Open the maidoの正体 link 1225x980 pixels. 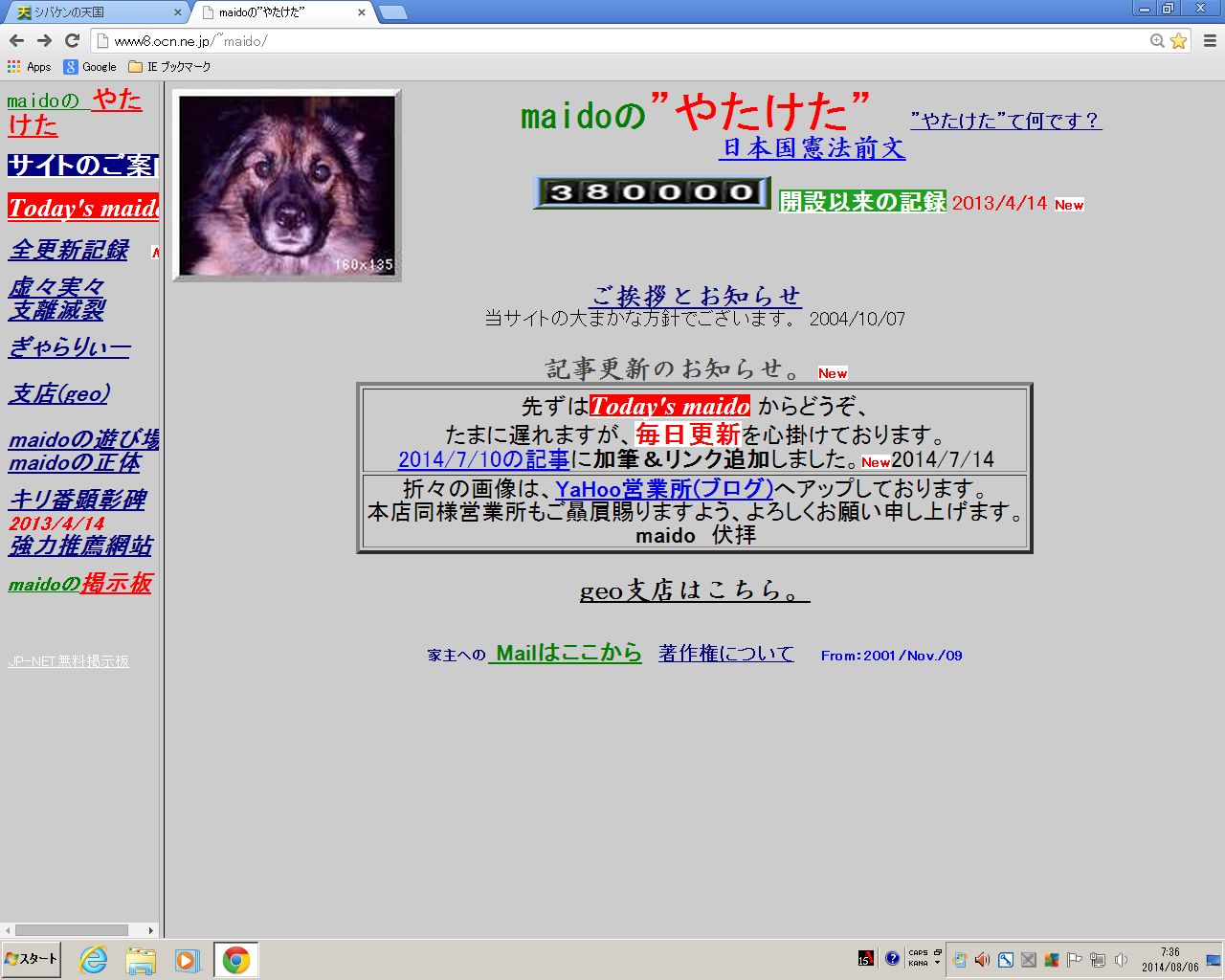pos(75,462)
